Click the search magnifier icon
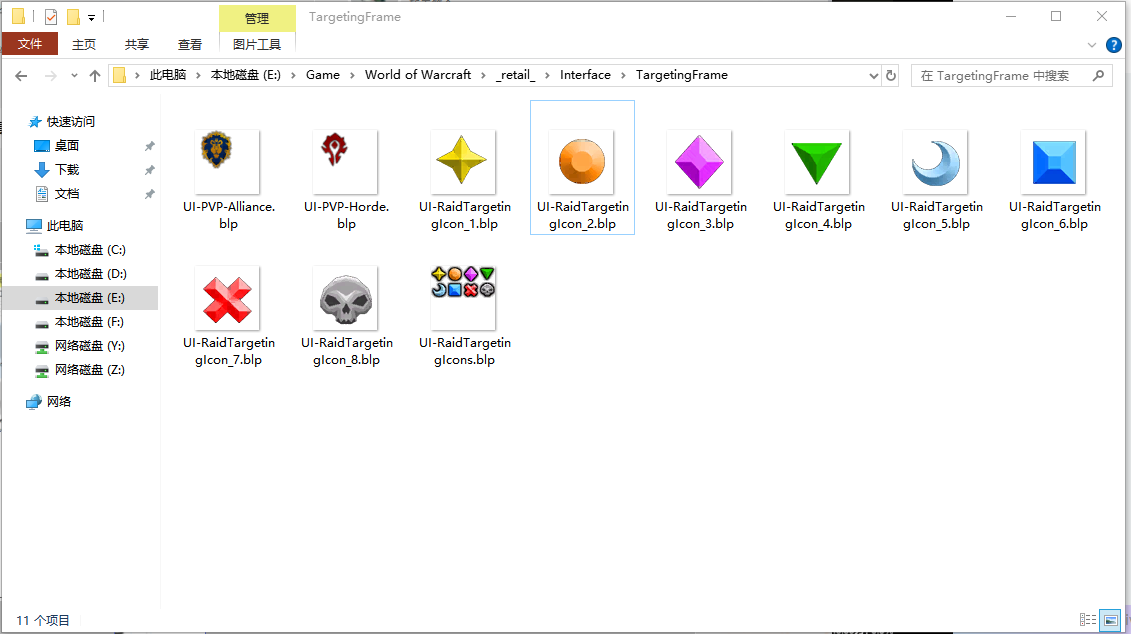This screenshot has width=1131, height=634. tap(1098, 75)
